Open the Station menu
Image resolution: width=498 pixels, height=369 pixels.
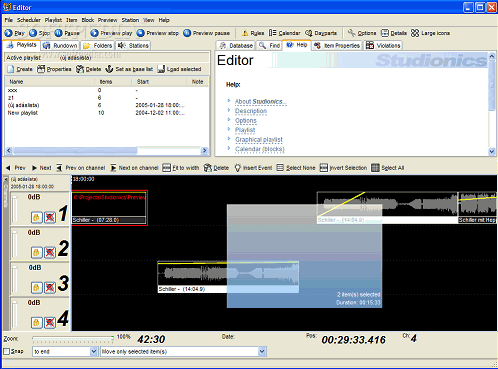pos(130,20)
